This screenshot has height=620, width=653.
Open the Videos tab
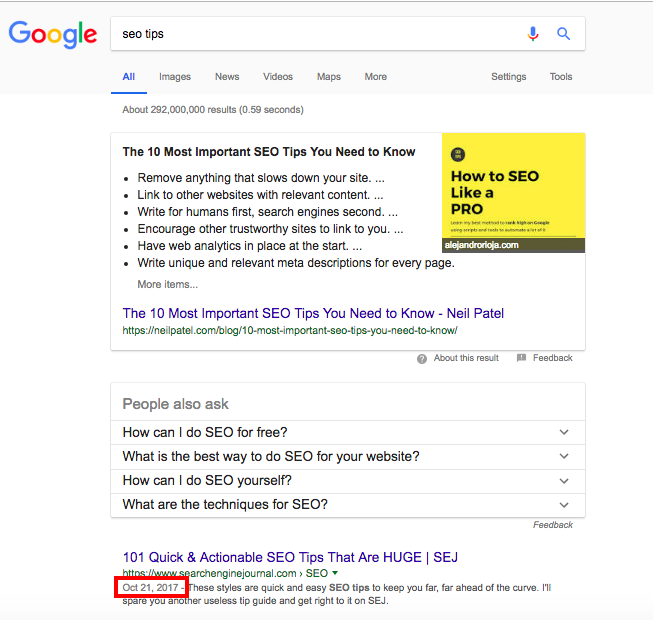(278, 77)
